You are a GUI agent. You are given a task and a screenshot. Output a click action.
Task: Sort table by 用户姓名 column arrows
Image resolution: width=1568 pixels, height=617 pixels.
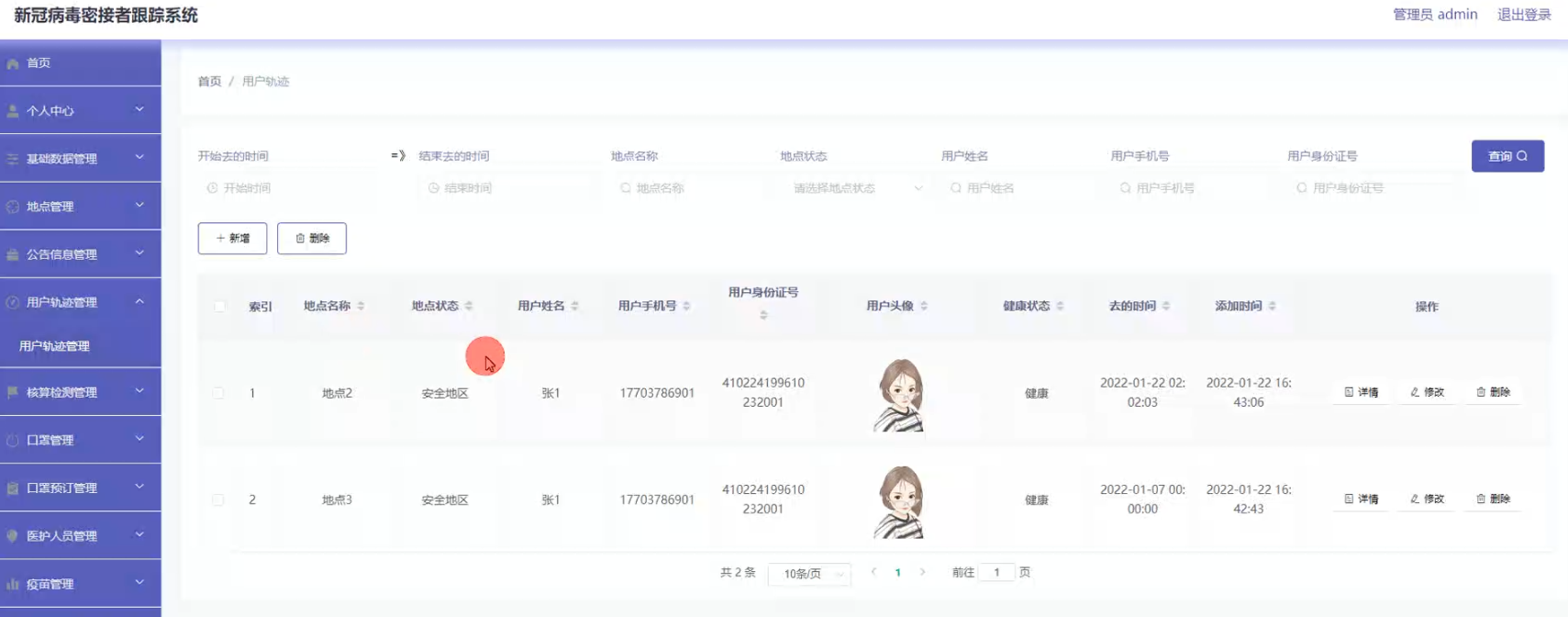tap(574, 306)
